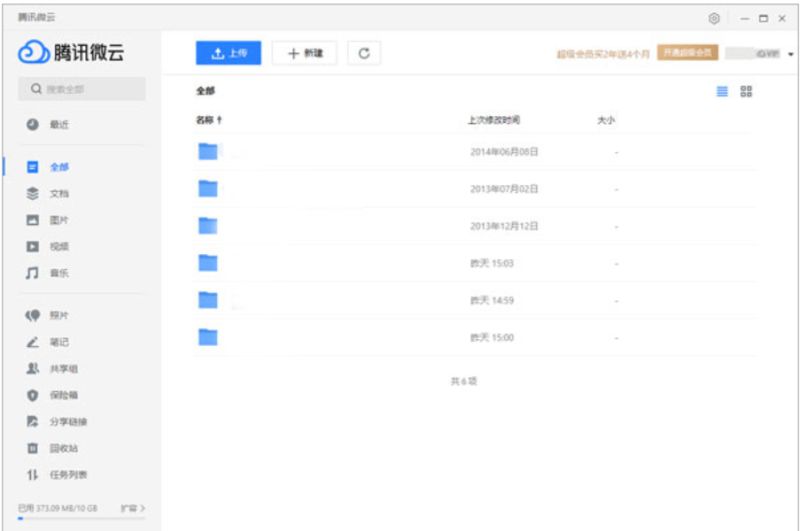This screenshot has width=800, height=531.
Task: Click the search magnifier icon
Action: coord(36,89)
